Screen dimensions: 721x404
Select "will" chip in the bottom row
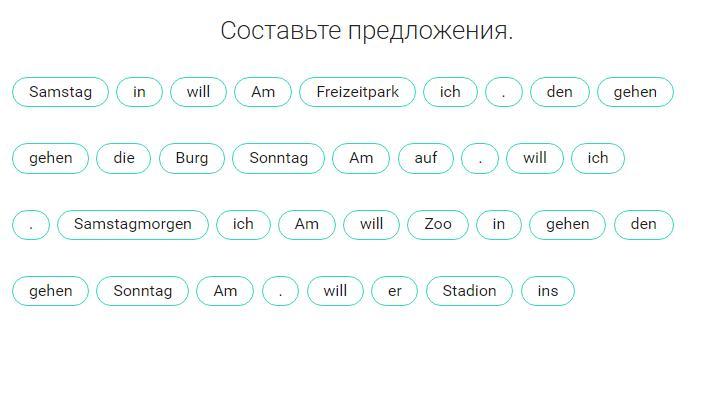click(x=335, y=291)
